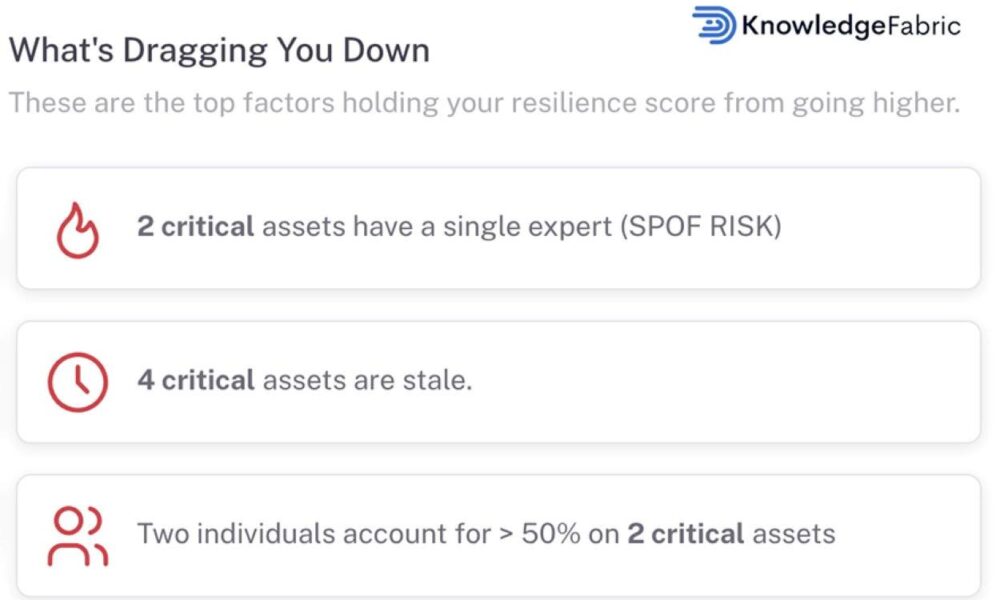Image resolution: width=1000 pixels, height=600 pixels.
Task: Open the two individuals account card
Action: (499, 536)
